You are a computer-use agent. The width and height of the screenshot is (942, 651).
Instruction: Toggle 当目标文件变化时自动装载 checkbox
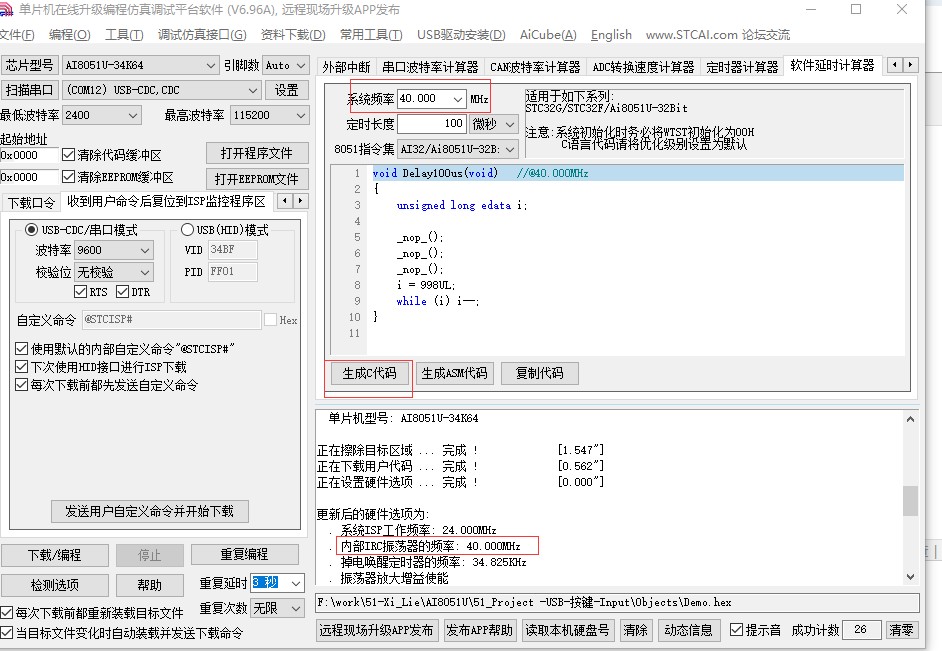tap(7, 632)
